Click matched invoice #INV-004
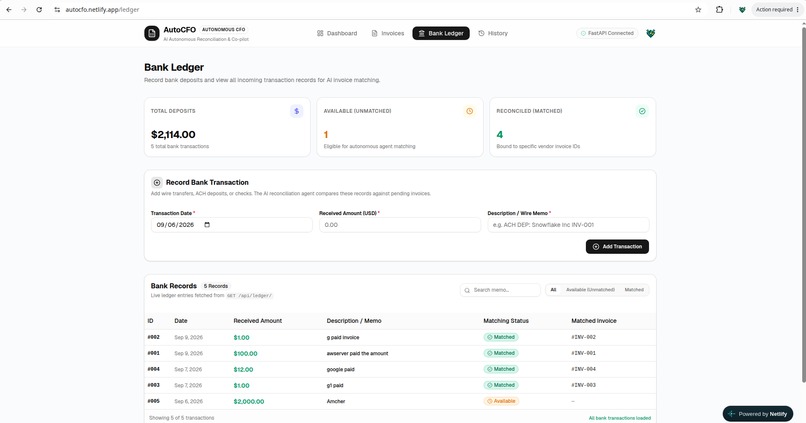The image size is (806, 423). 583,369
